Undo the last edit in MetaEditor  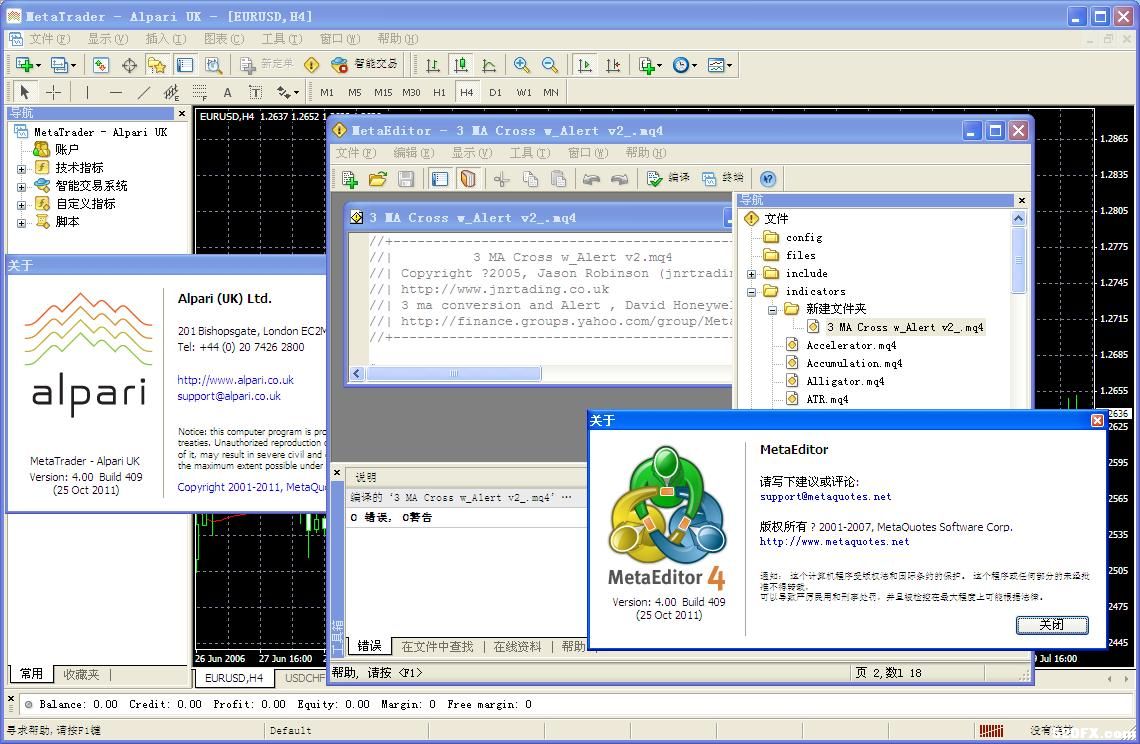[591, 179]
